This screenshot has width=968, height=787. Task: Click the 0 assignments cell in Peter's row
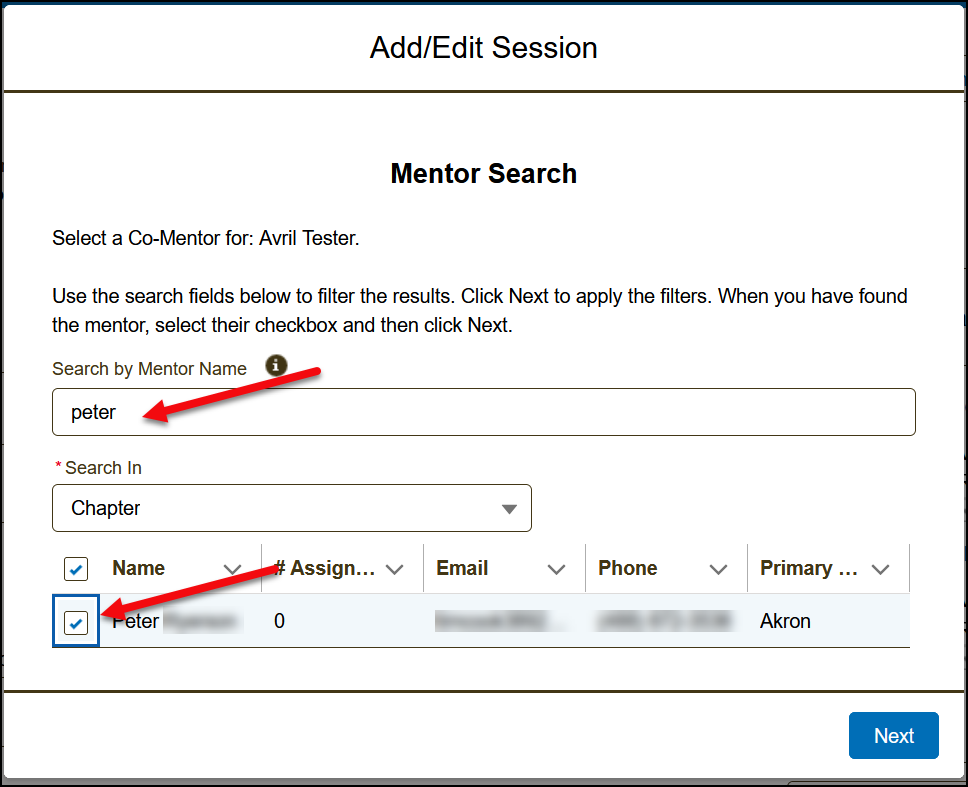click(280, 621)
